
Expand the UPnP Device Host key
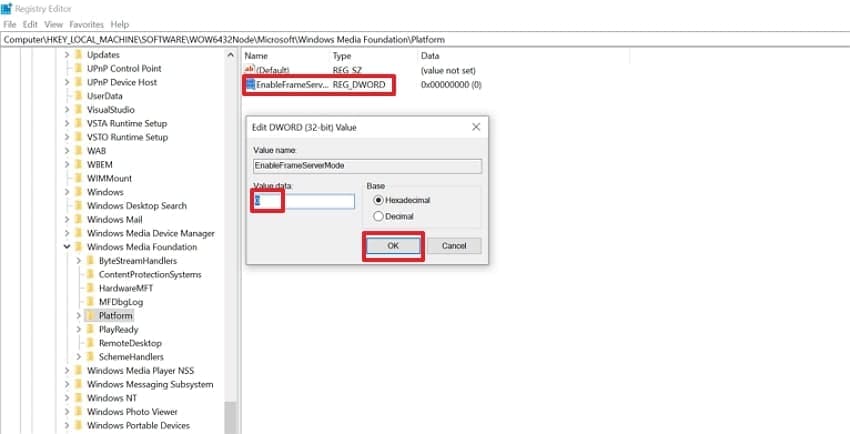[67, 82]
